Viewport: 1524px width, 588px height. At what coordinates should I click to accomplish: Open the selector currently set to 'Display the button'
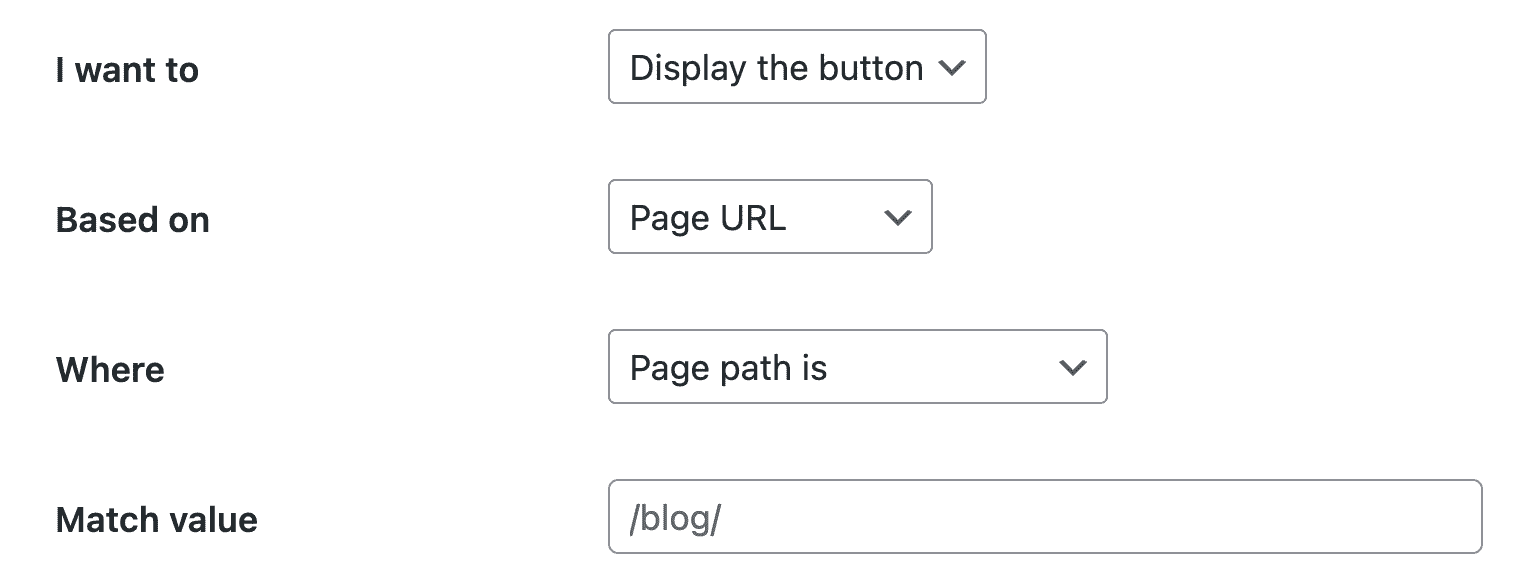[797, 67]
